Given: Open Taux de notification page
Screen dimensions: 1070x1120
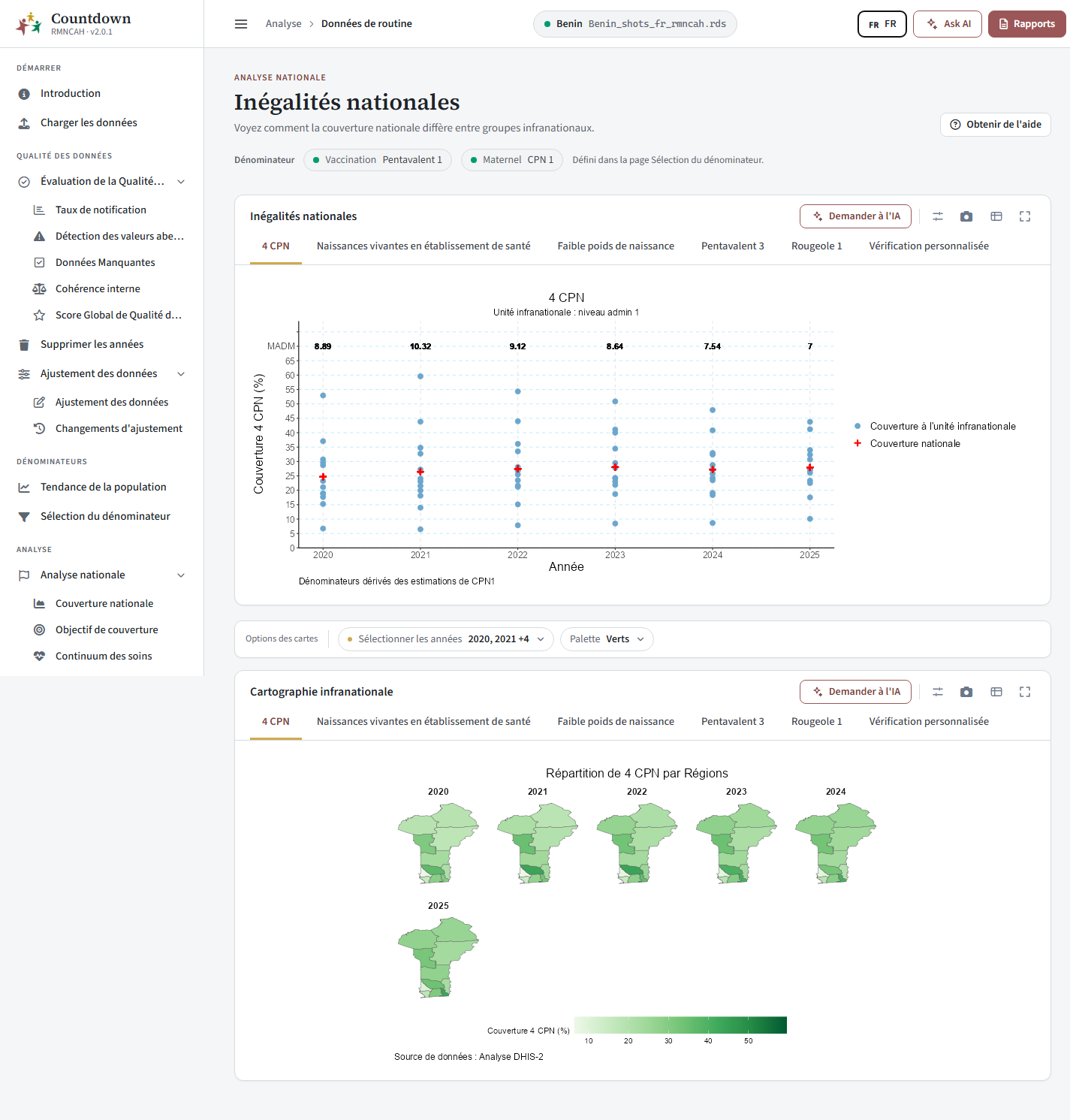Looking at the screenshot, I should click(101, 210).
